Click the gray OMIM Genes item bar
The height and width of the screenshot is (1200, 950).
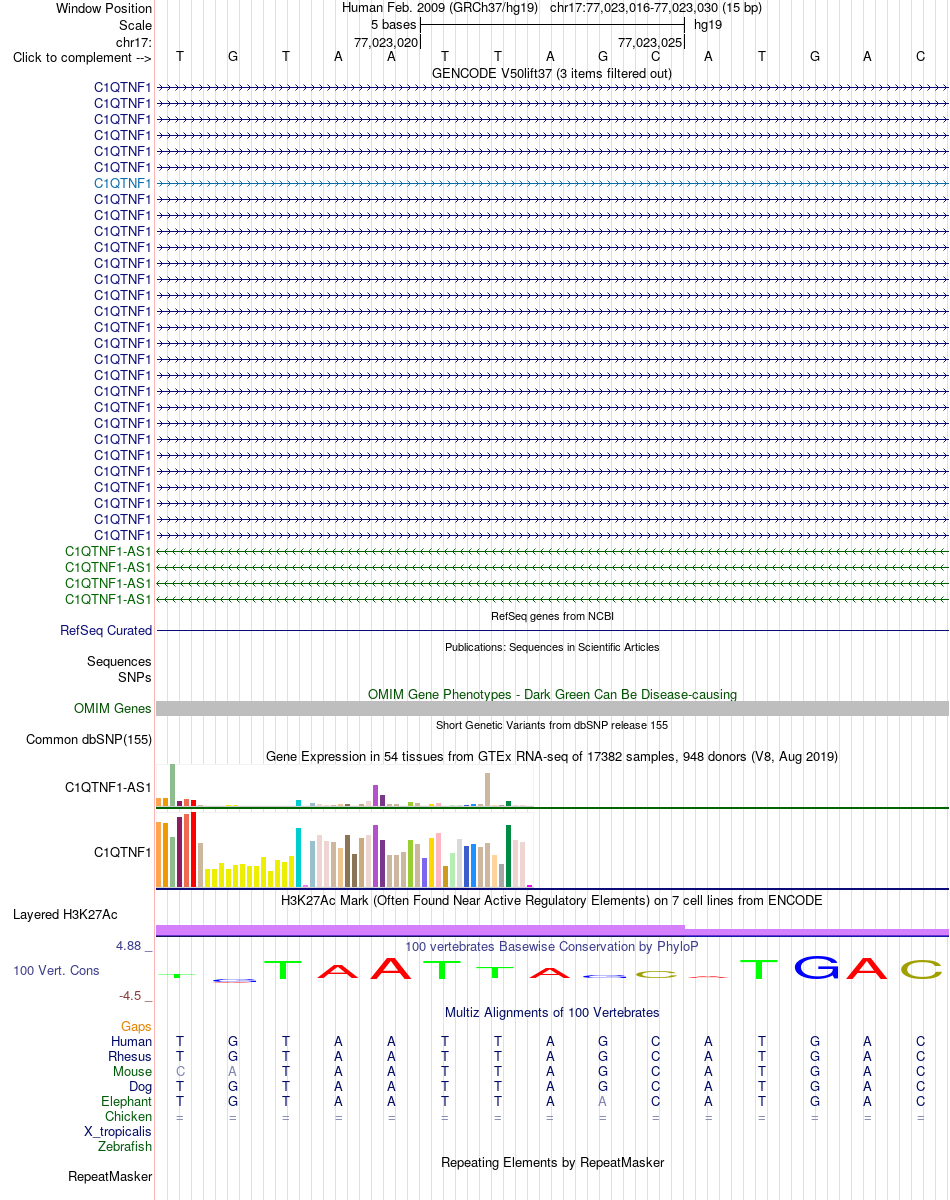pos(552,708)
